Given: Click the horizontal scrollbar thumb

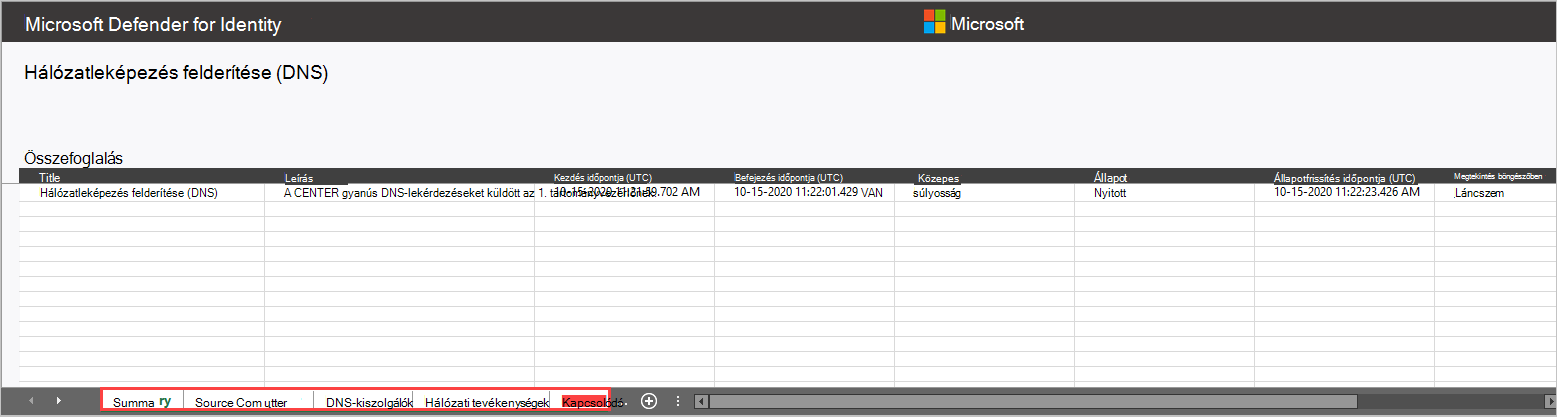Looking at the screenshot, I should (1033, 401).
